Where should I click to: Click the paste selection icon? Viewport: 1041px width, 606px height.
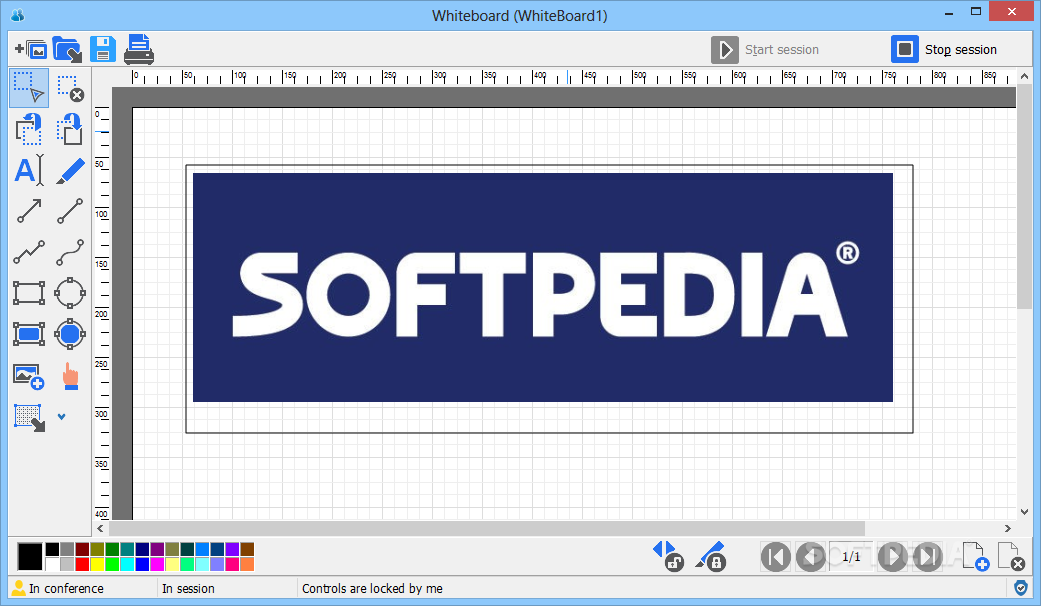click(70, 129)
